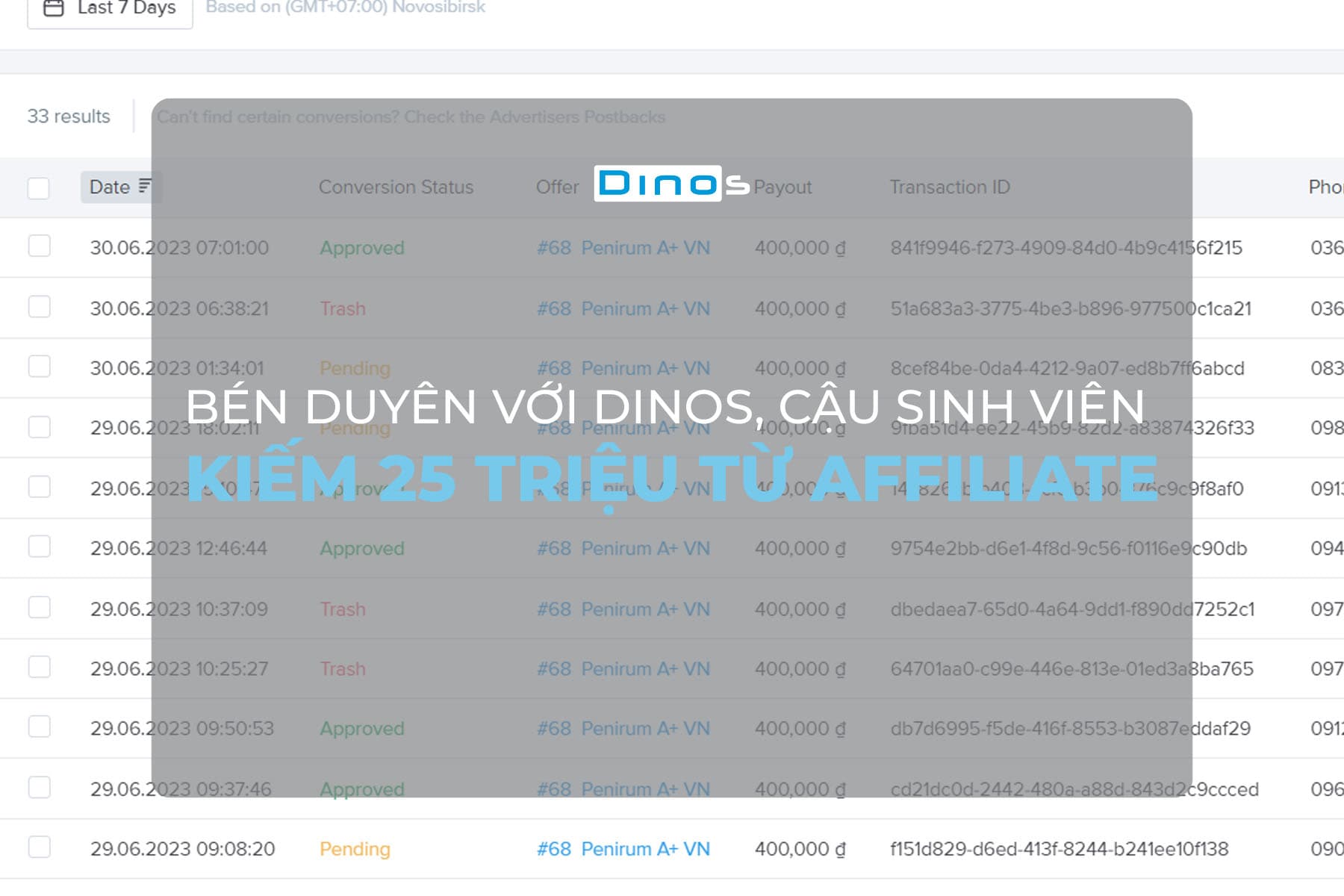Check the Pending row from 29.06.2023 09:08:20

[x=39, y=849]
